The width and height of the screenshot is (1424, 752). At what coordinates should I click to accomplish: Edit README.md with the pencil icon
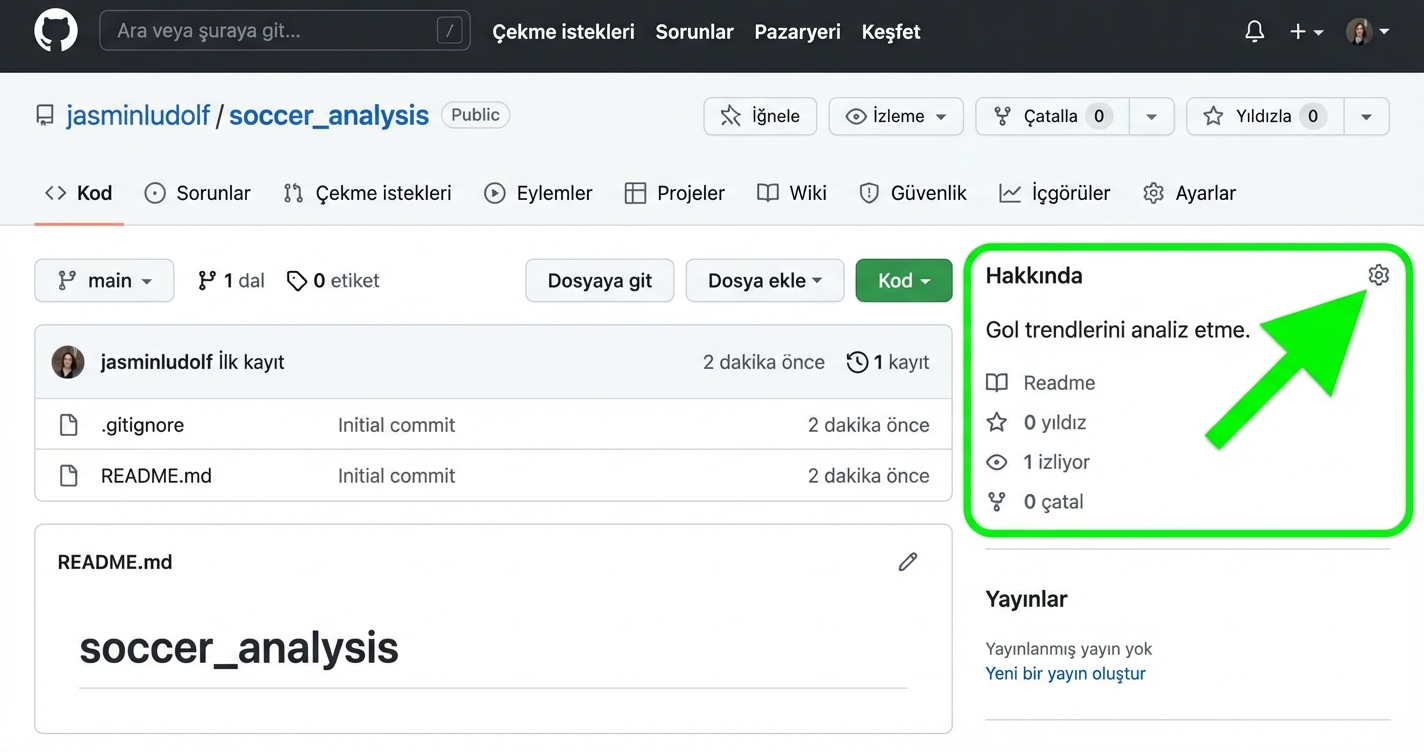pos(907,562)
